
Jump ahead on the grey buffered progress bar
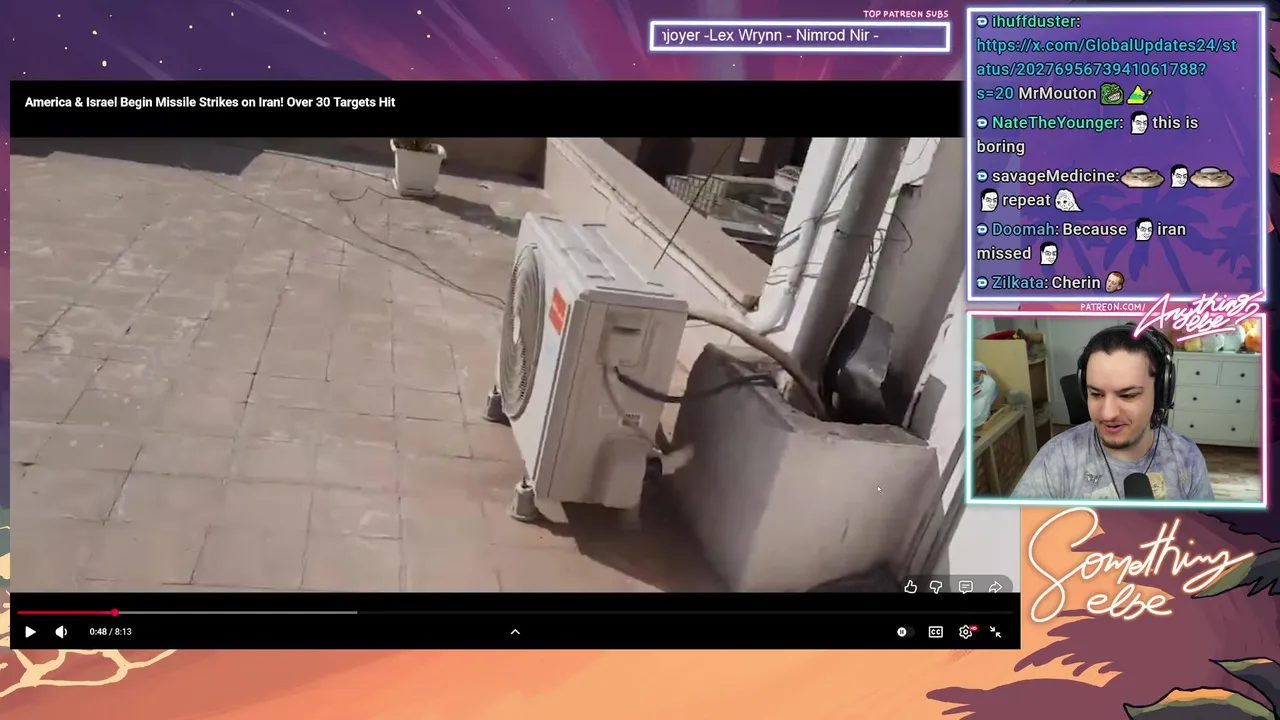click(x=237, y=612)
